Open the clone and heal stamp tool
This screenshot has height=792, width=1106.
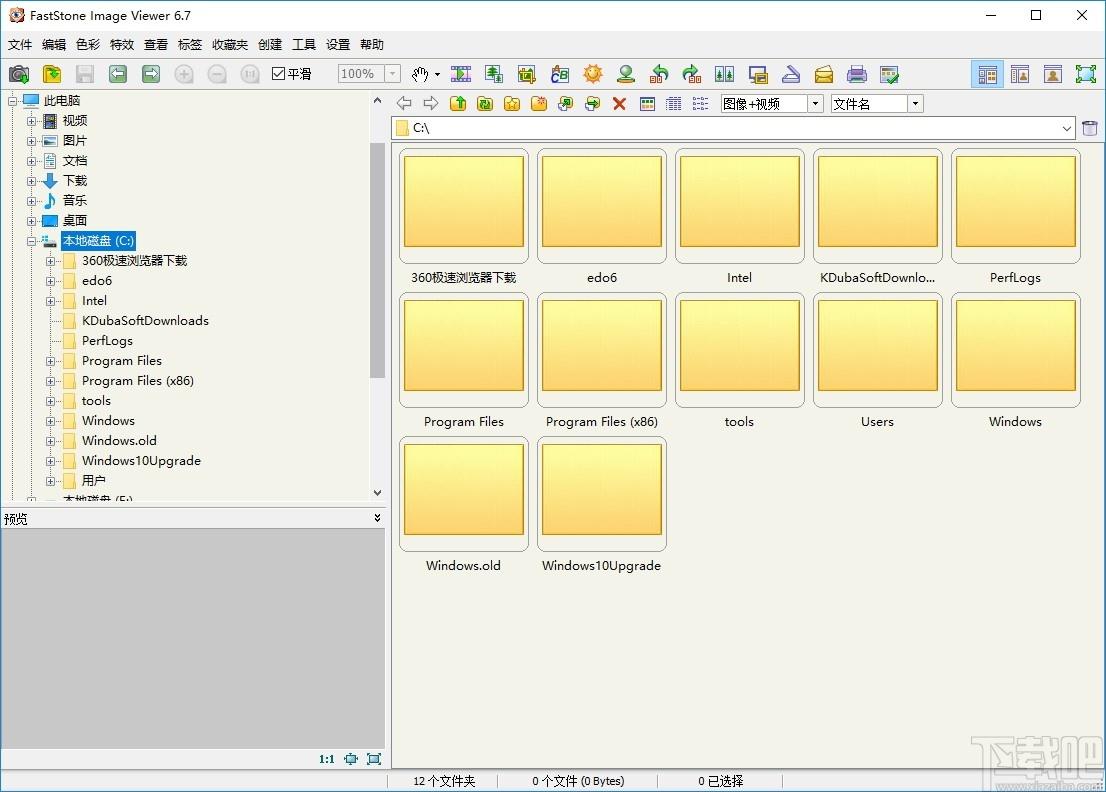pyautogui.click(x=626, y=74)
